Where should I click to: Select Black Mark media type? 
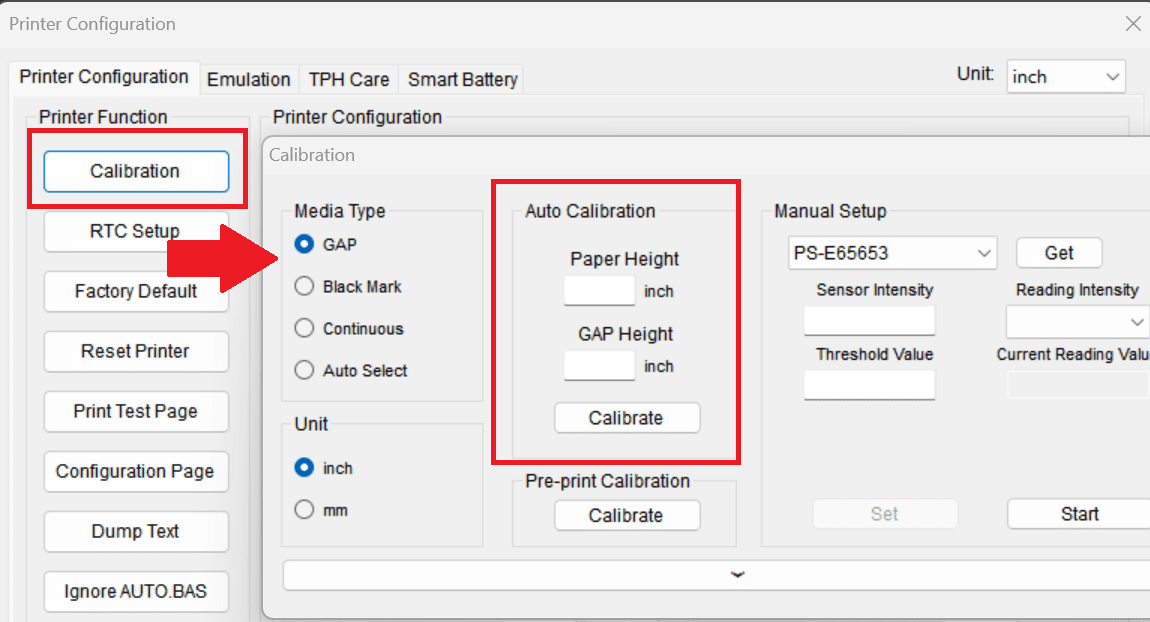pyautogui.click(x=302, y=286)
